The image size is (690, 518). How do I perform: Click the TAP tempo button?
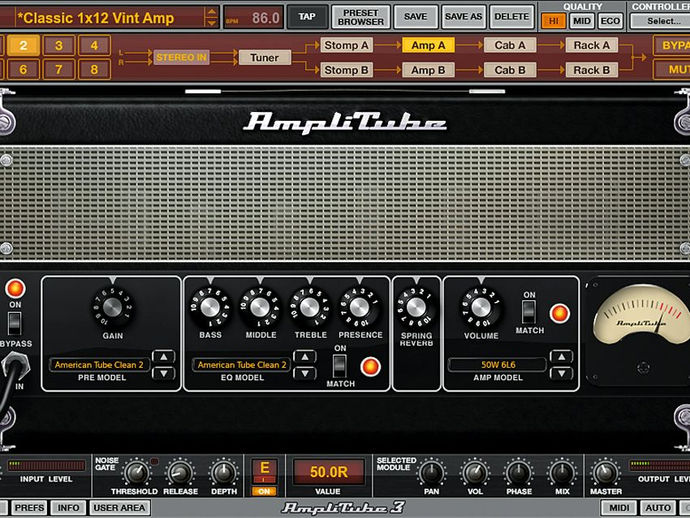(307, 17)
